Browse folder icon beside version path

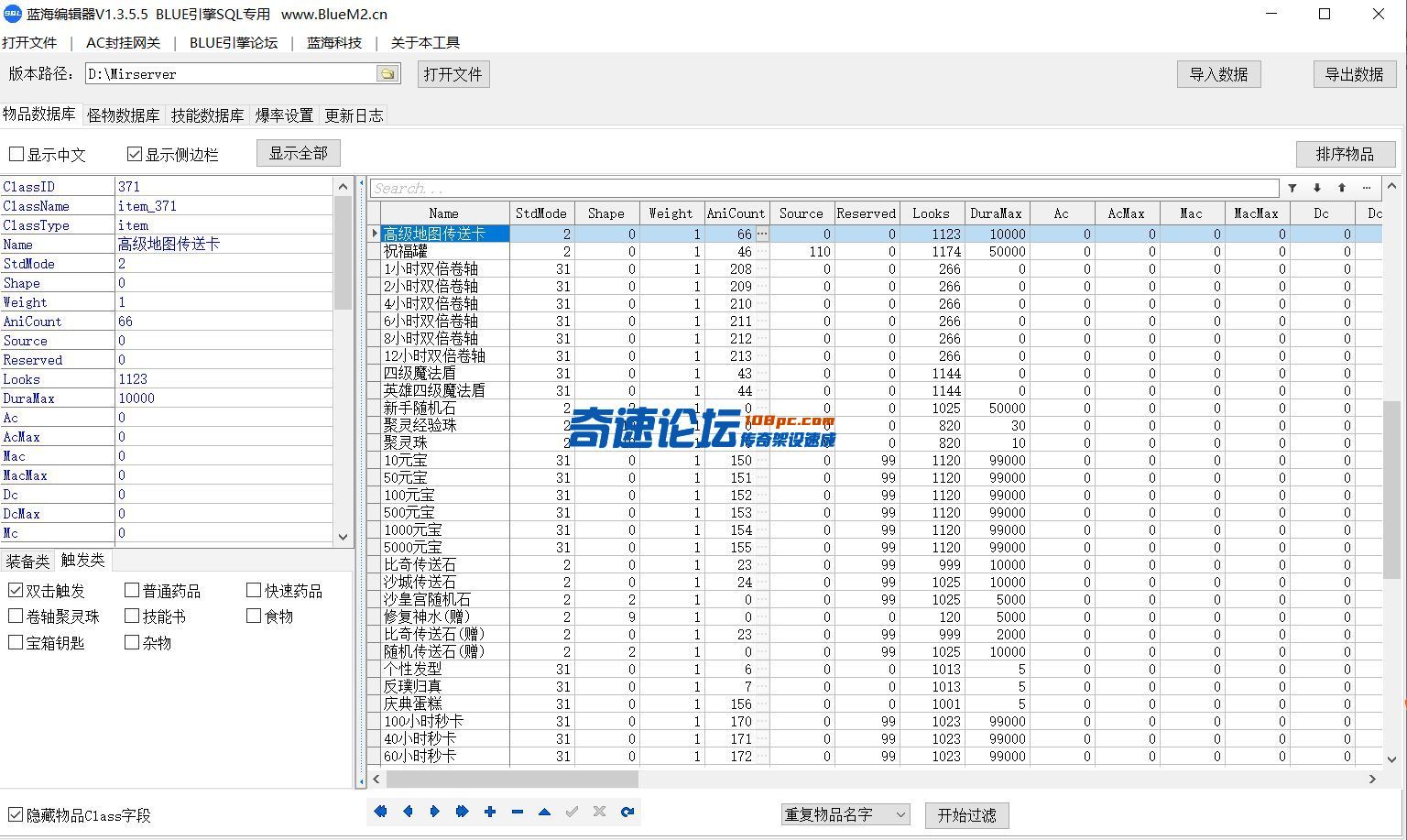point(387,73)
